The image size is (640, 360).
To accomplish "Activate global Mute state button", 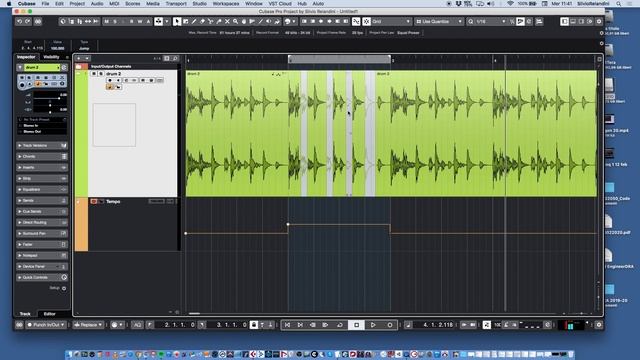I will (x=107, y=21).
